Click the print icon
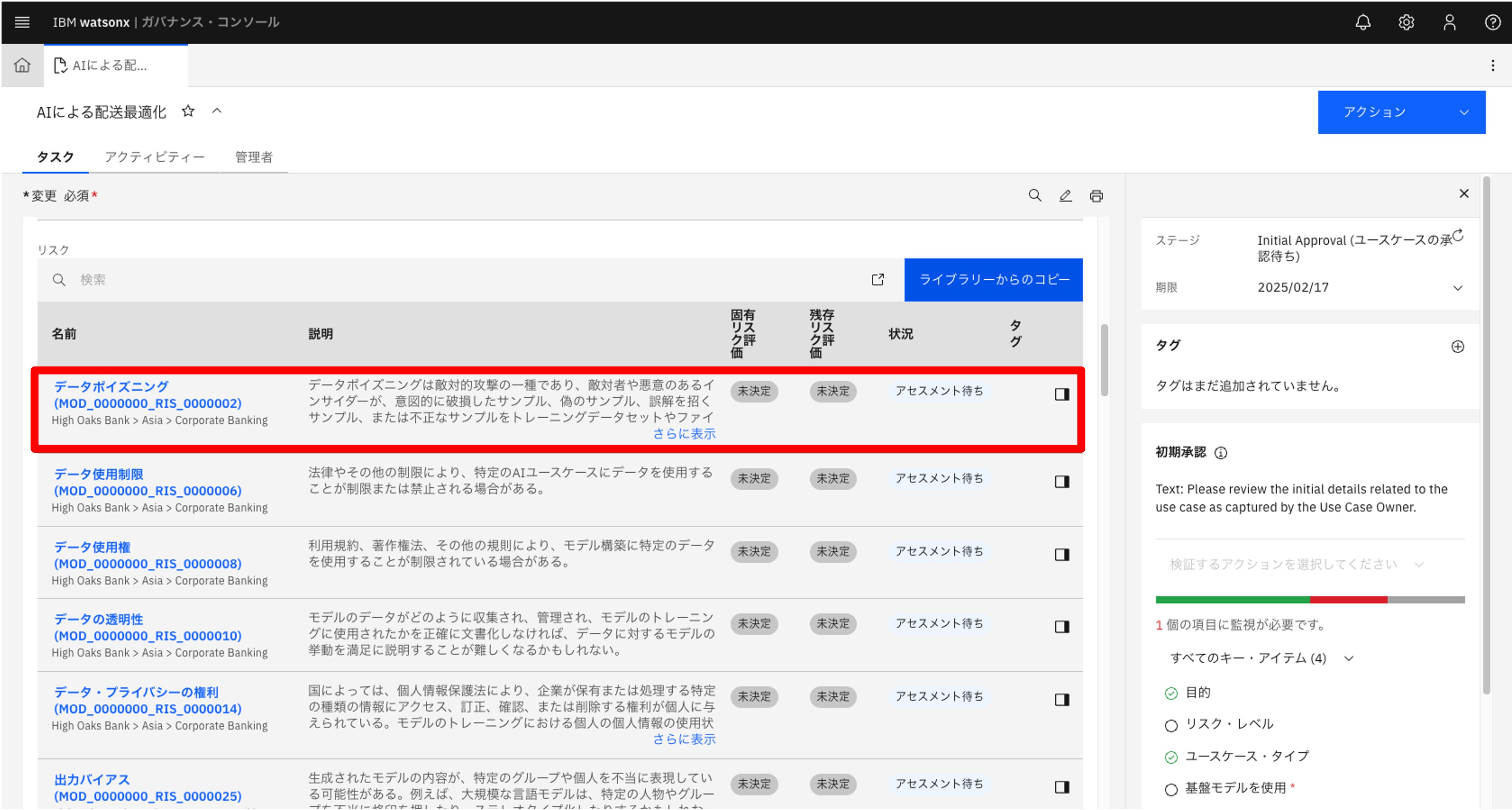The width and height of the screenshot is (1512, 810). tap(1096, 196)
